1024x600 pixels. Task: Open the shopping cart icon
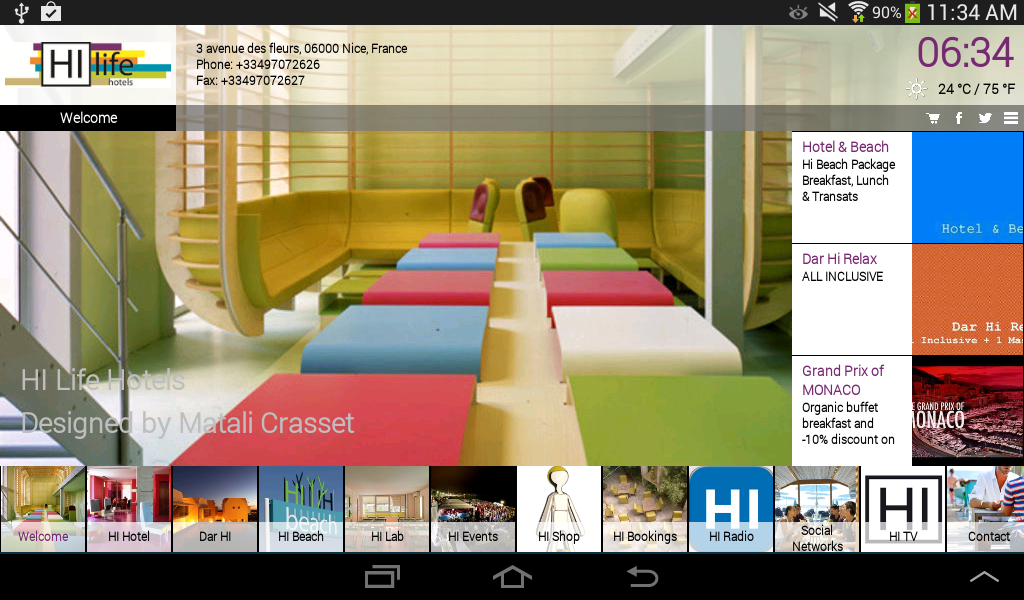coord(933,118)
